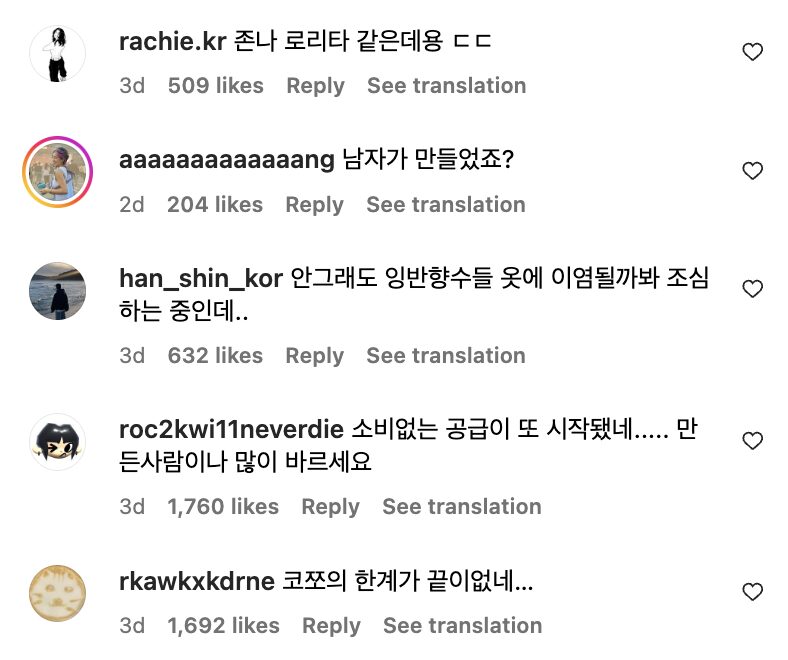Translate han_shin_kor's comment
This screenshot has width=788, height=660.
pos(445,356)
